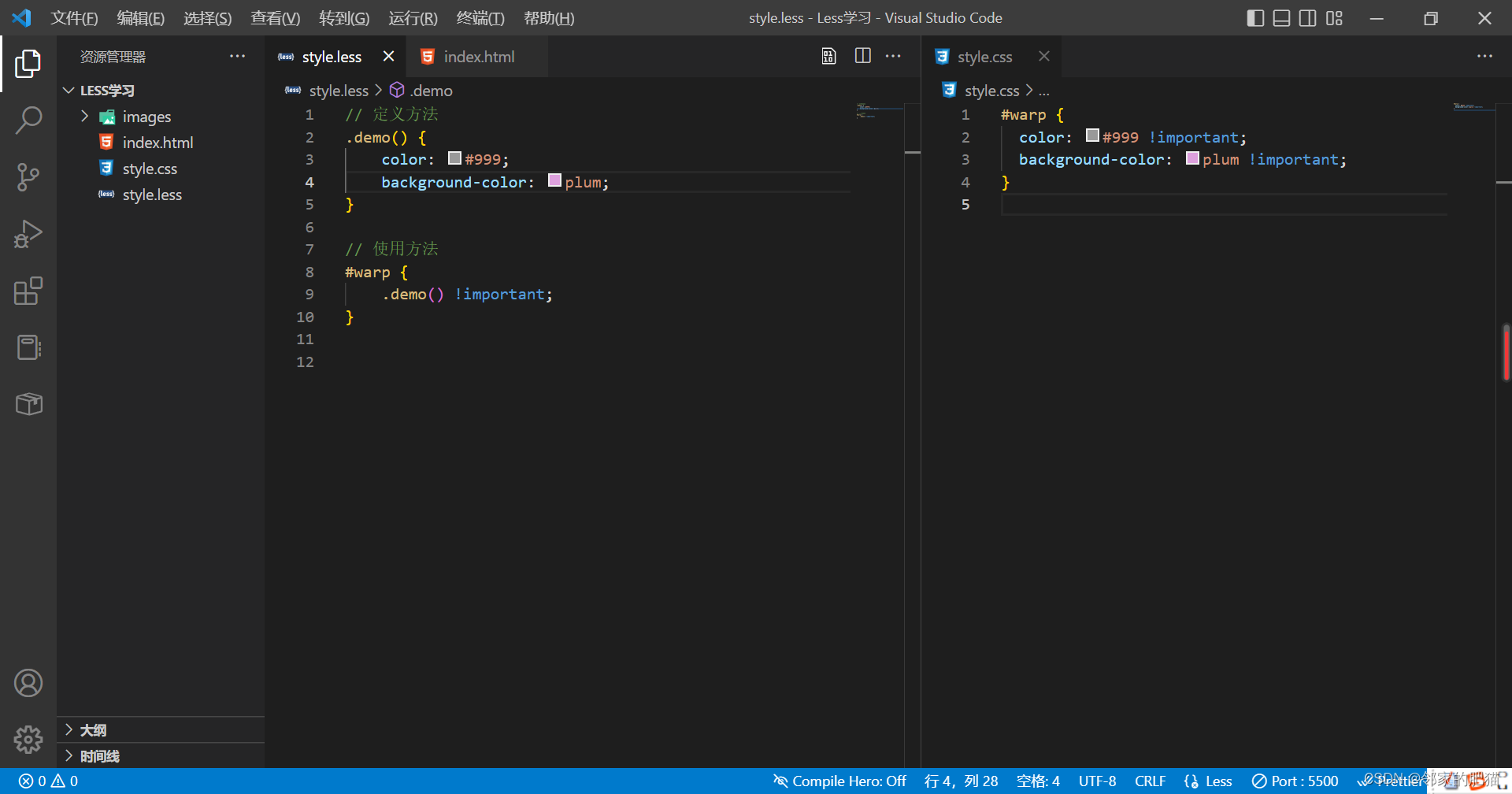Viewport: 1512px width, 794px height.
Task: Open the Manage gear icon
Action: [28, 739]
